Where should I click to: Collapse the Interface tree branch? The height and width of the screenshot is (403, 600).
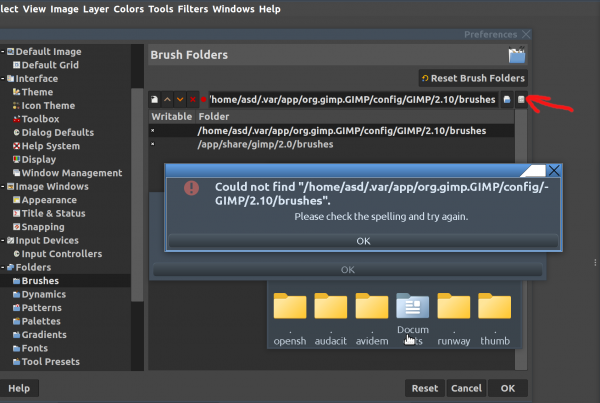pyautogui.click(x=3, y=78)
